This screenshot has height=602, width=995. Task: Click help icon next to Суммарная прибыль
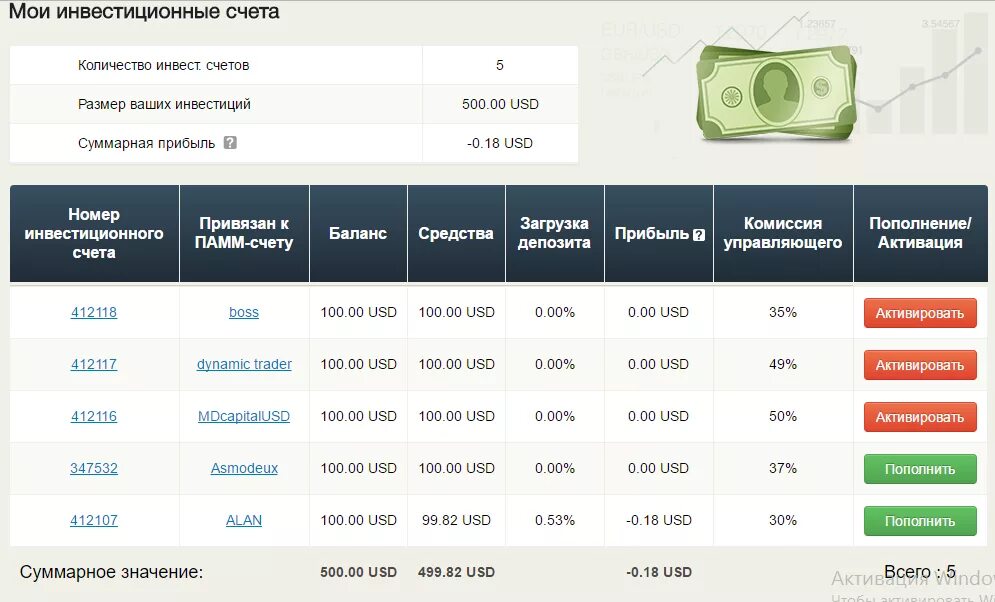tap(230, 143)
